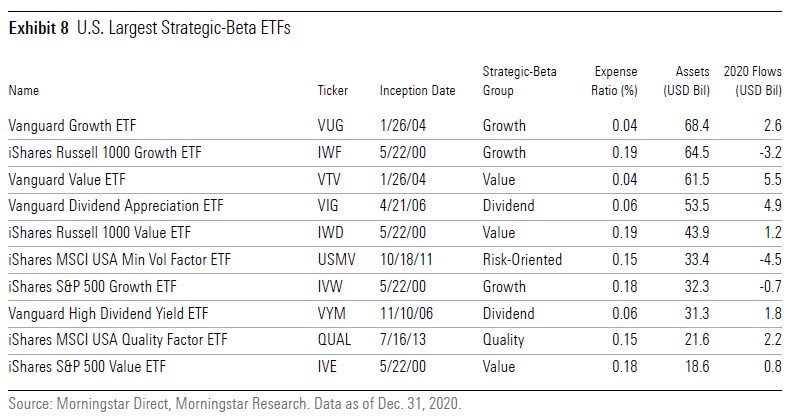Click the Strategic-Beta Group column header
Screen dimensions: 799x418
(520, 81)
